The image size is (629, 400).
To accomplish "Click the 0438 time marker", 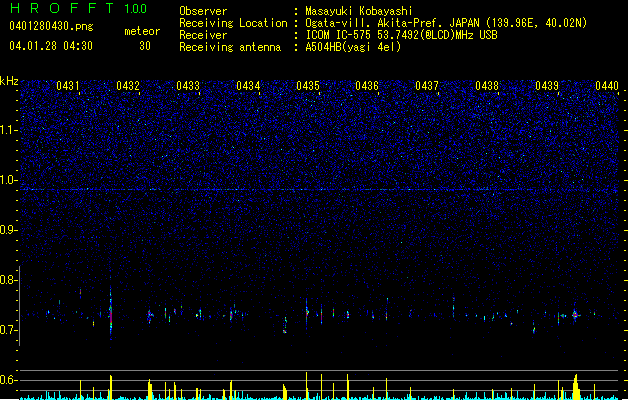I will coord(487,85).
